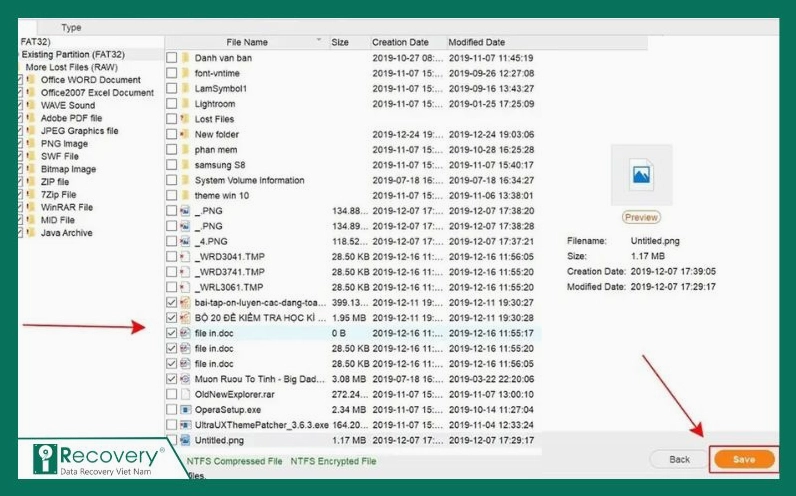Sort list by File Name column header
The width and height of the screenshot is (796, 496).
(247, 43)
